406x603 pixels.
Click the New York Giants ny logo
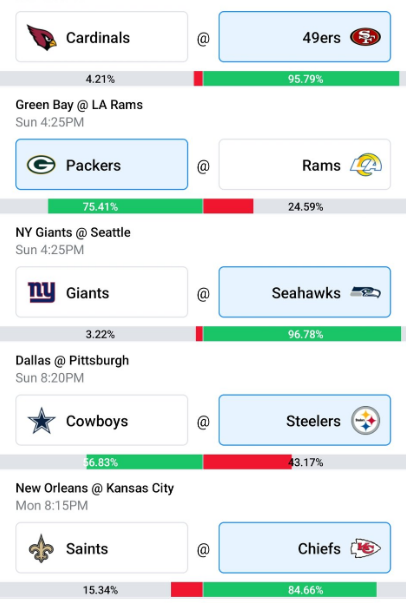pyautogui.click(x=42, y=292)
